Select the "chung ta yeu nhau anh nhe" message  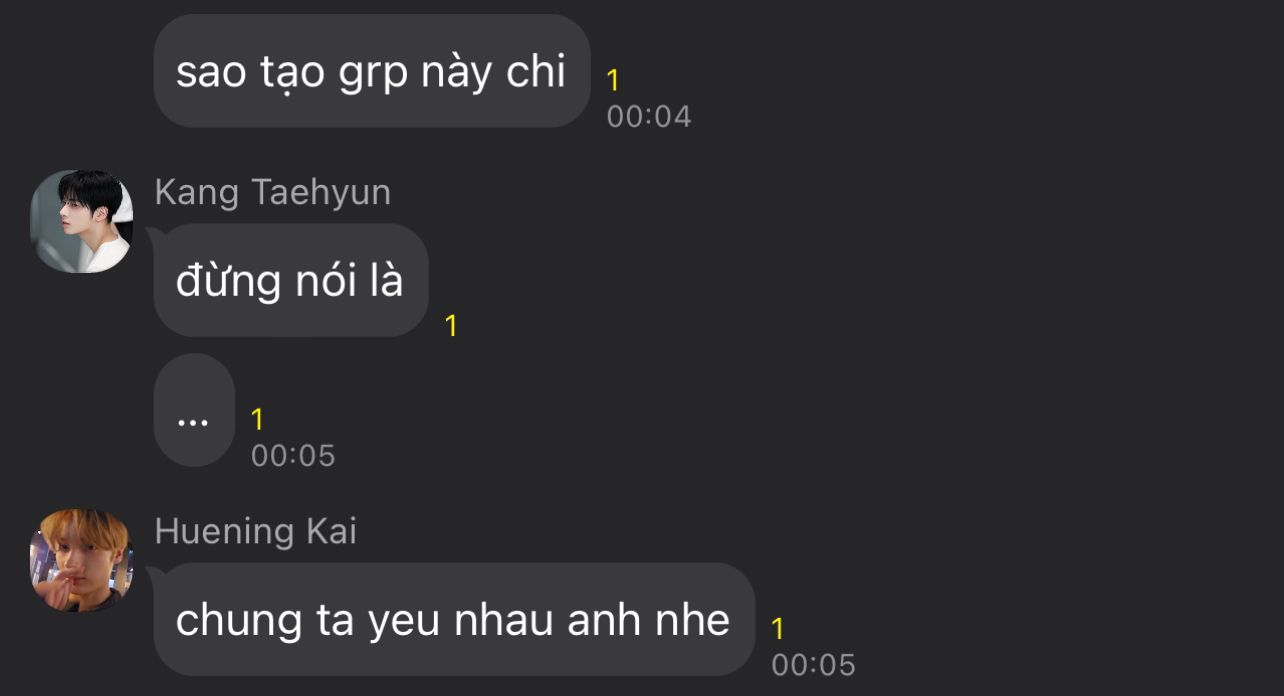click(454, 620)
